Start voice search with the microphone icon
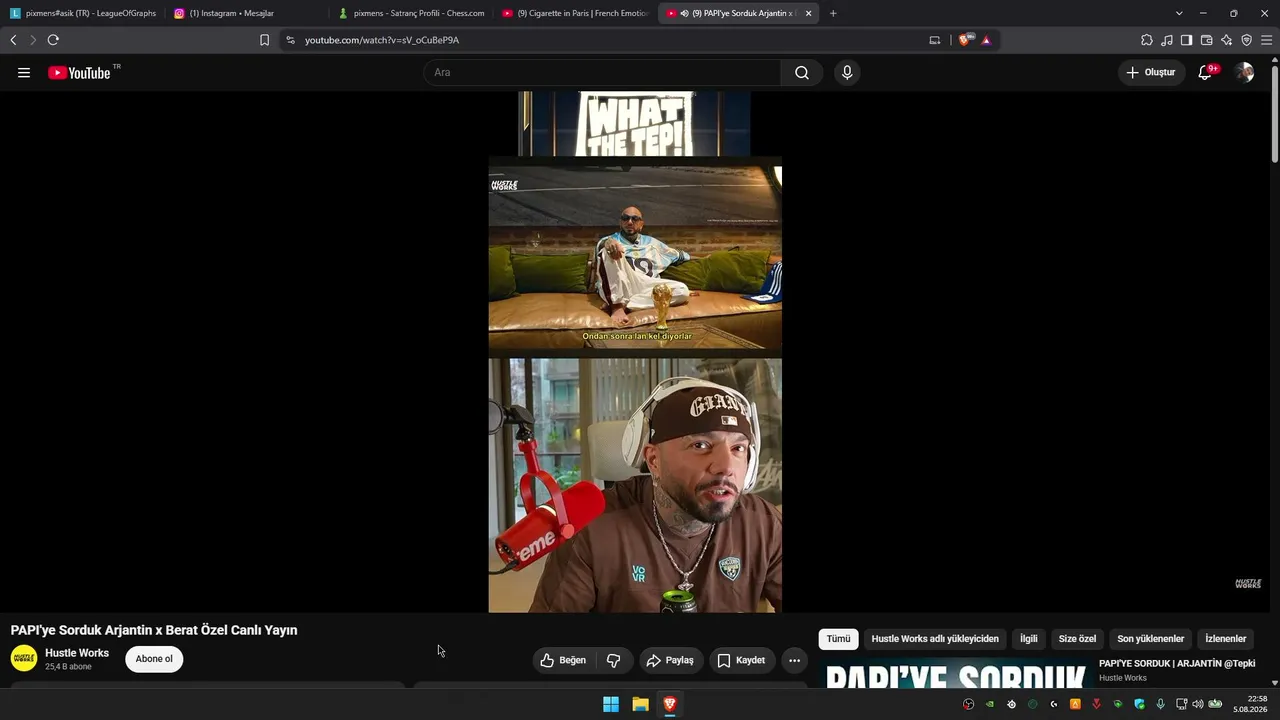The height and width of the screenshot is (720, 1280). (847, 72)
